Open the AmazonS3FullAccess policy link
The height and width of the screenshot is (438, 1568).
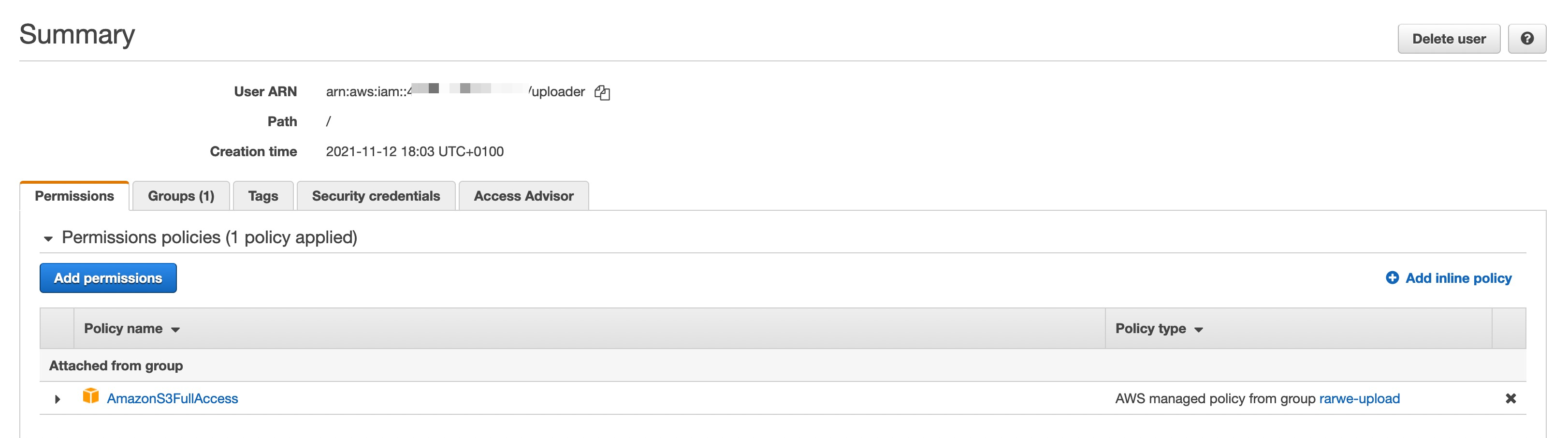pyautogui.click(x=172, y=398)
